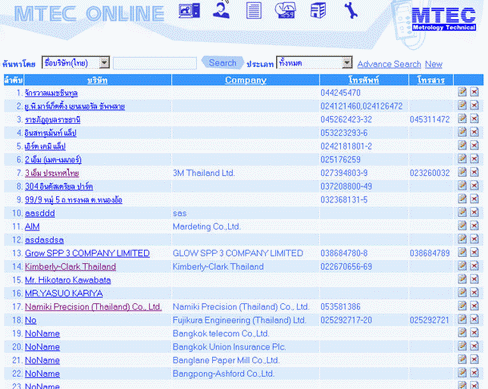Image resolution: width=488 pixels, height=389 pixels.
Task: Open the row 8 link starting with 304
Action: (59, 187)
